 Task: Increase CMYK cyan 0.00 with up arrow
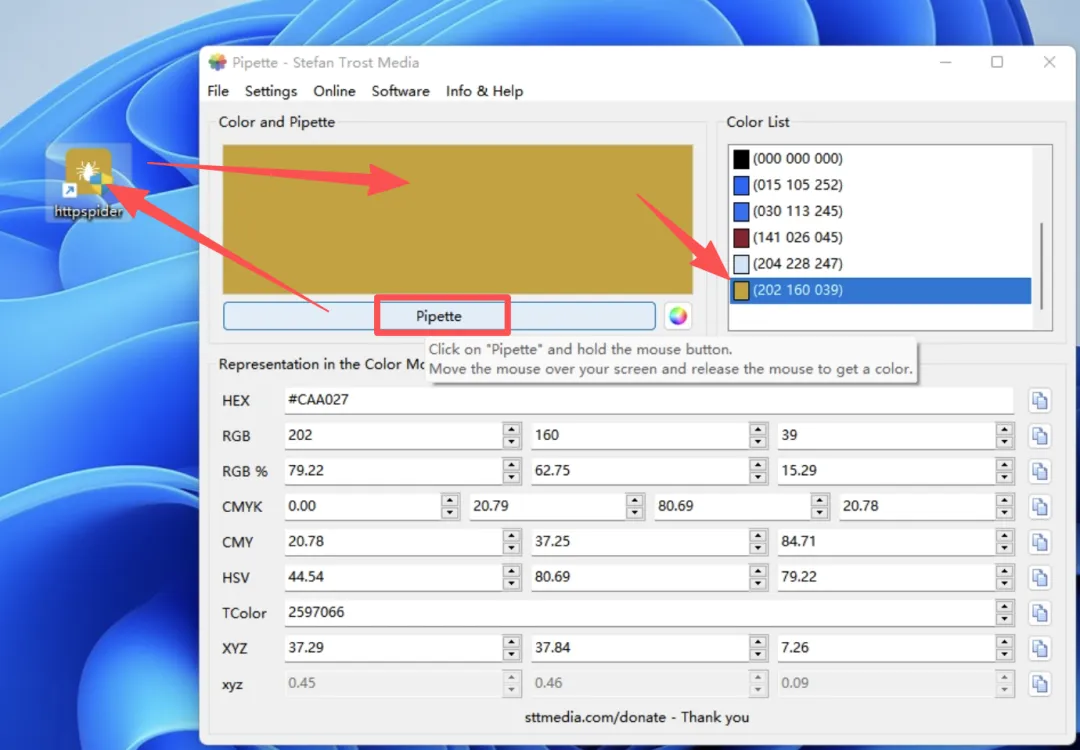coord(450,500)
